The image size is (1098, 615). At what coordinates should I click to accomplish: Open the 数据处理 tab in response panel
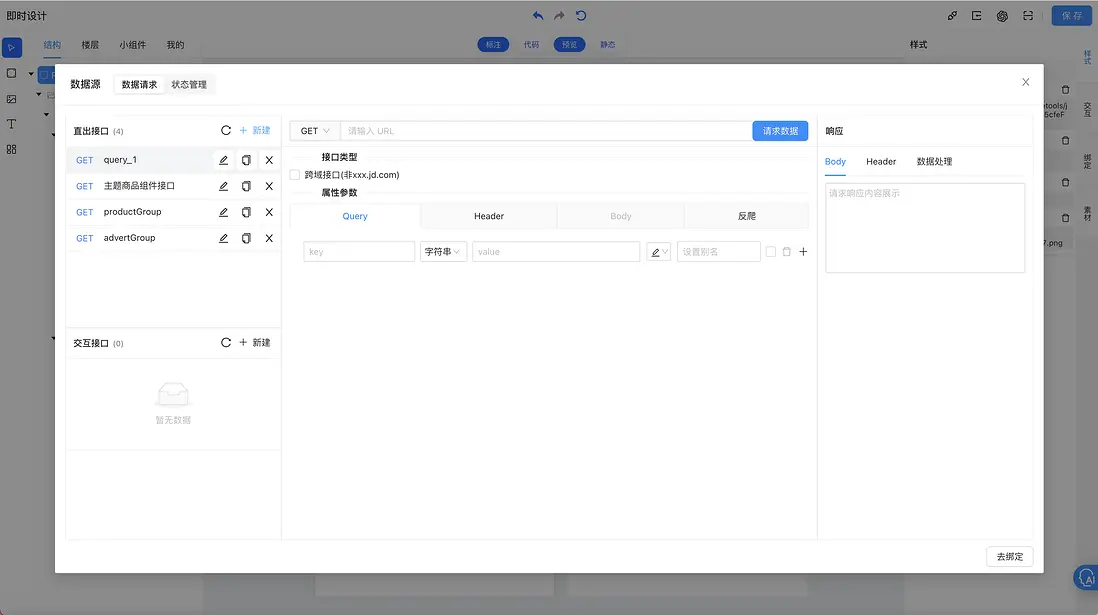(934, 161)
